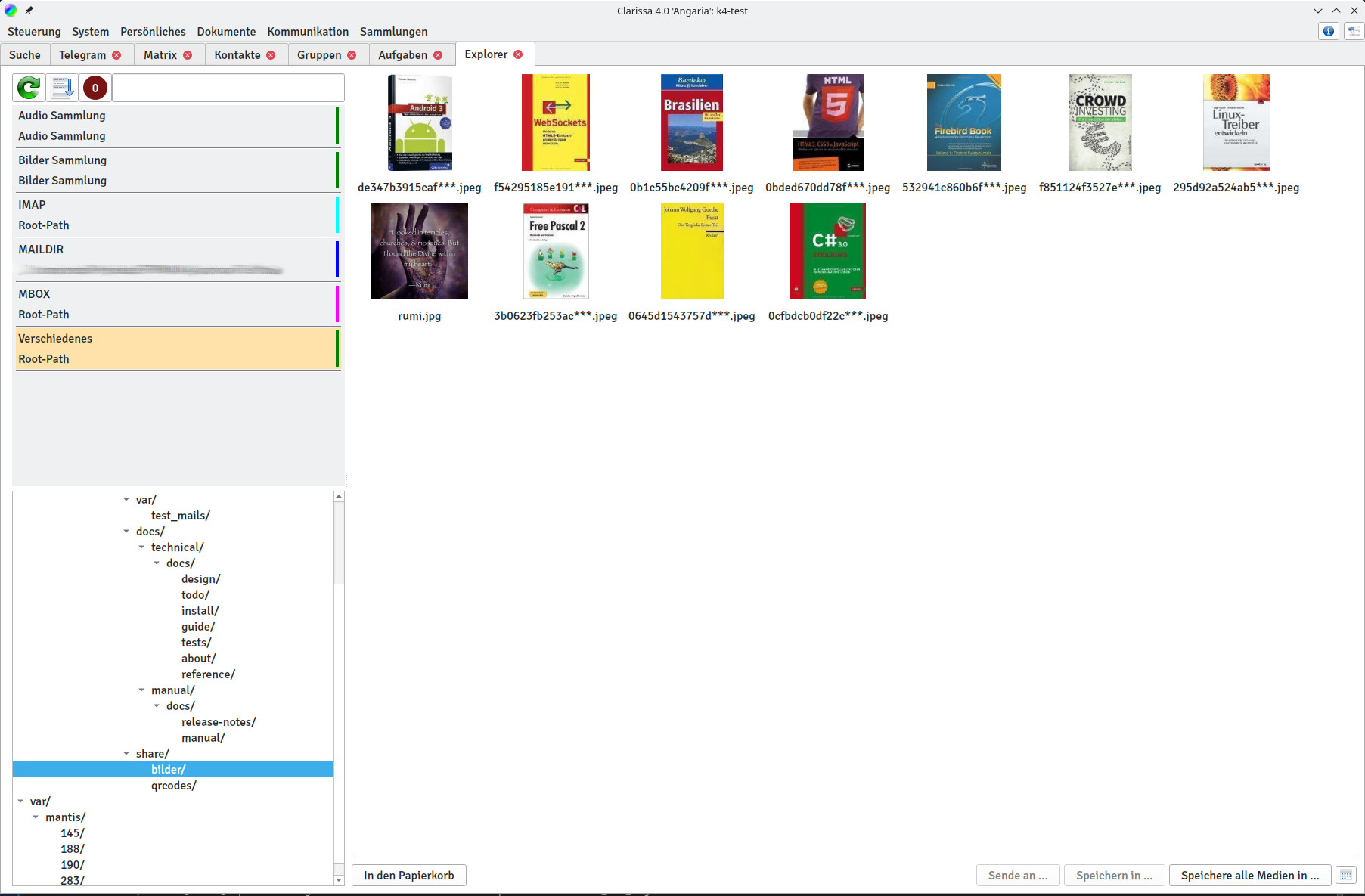Collapse the docs/ node under technical/
Image resolution: width=1365 pixels, height=896 pixels.
point(157,563)
